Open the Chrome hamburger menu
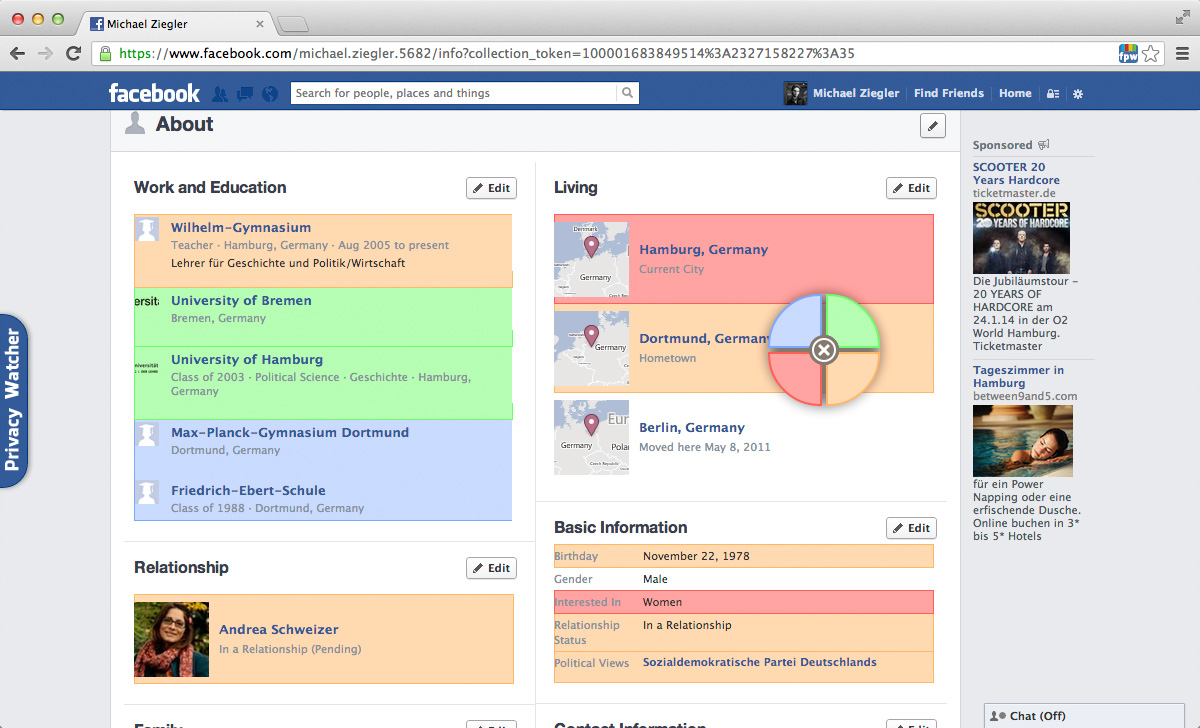1200x728 pixels. point(1181,54)
